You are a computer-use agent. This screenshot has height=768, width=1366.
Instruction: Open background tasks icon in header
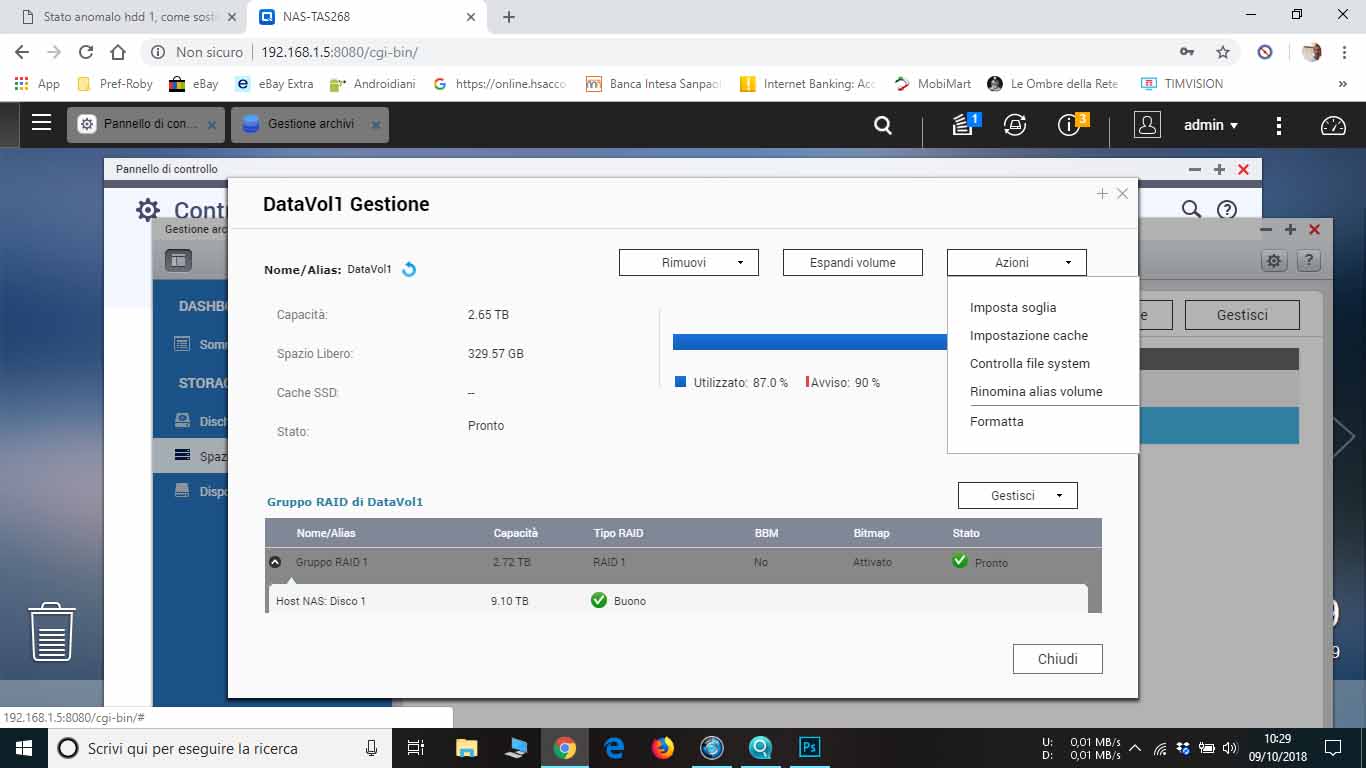click(963, 125)
